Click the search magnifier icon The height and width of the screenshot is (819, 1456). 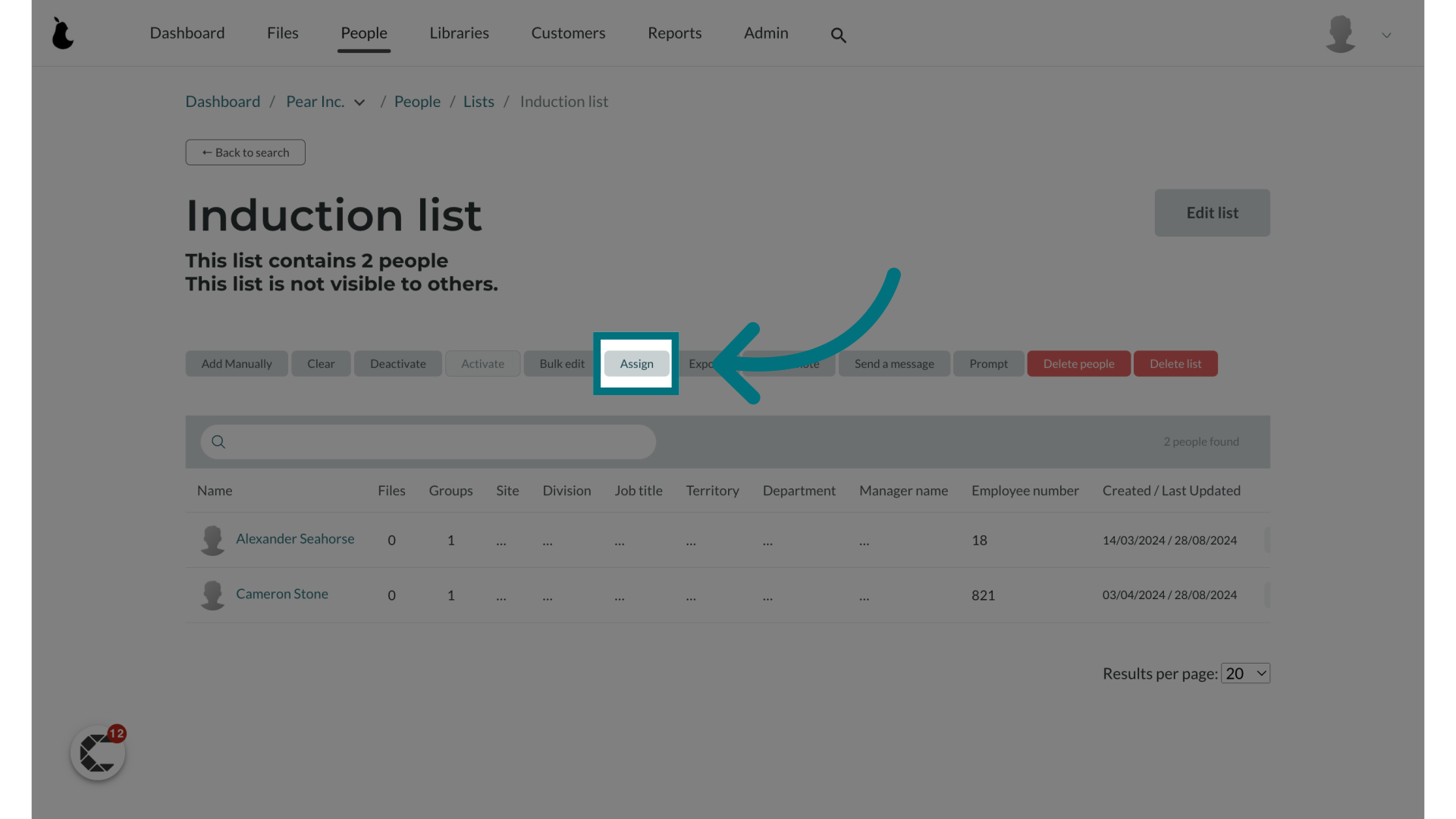coord(839,35)
